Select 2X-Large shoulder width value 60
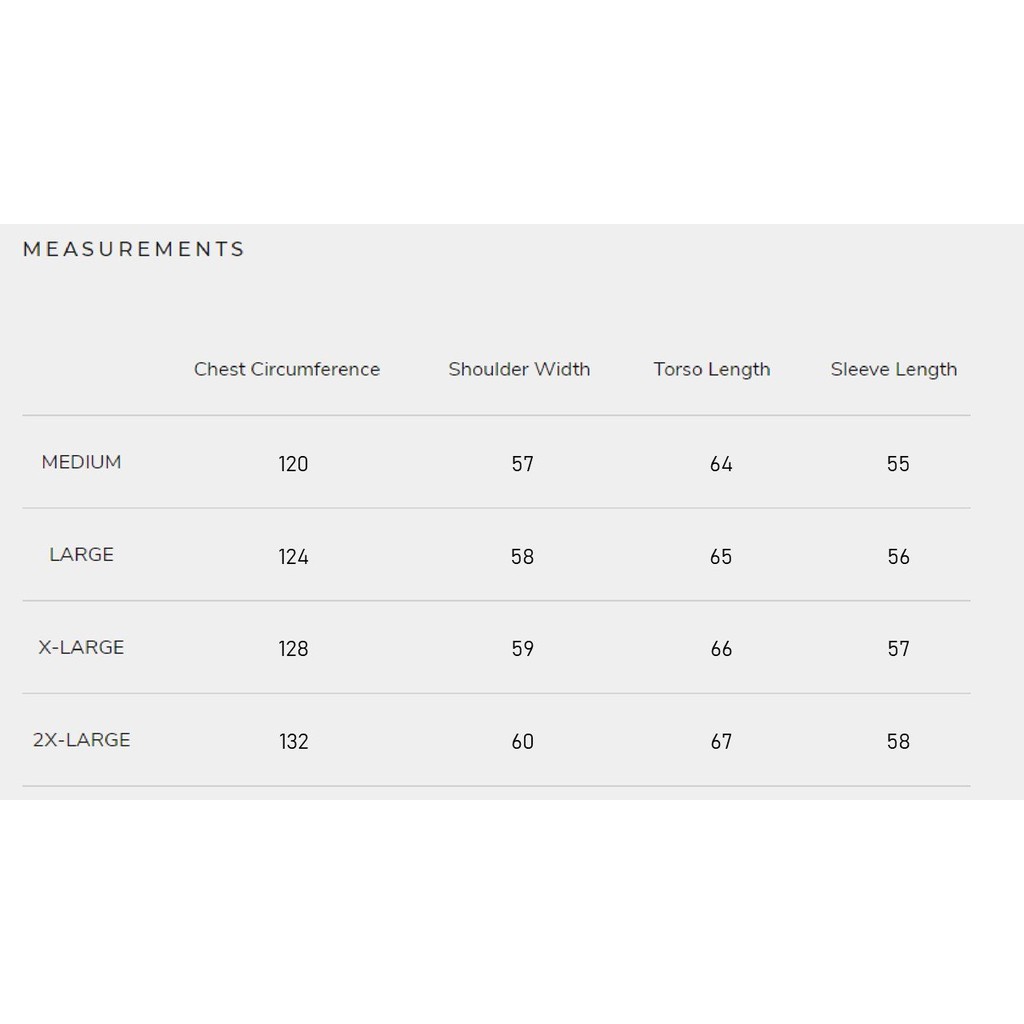Image resolution: width=1024 pixels, height=1024 pixels. [523, 742]
